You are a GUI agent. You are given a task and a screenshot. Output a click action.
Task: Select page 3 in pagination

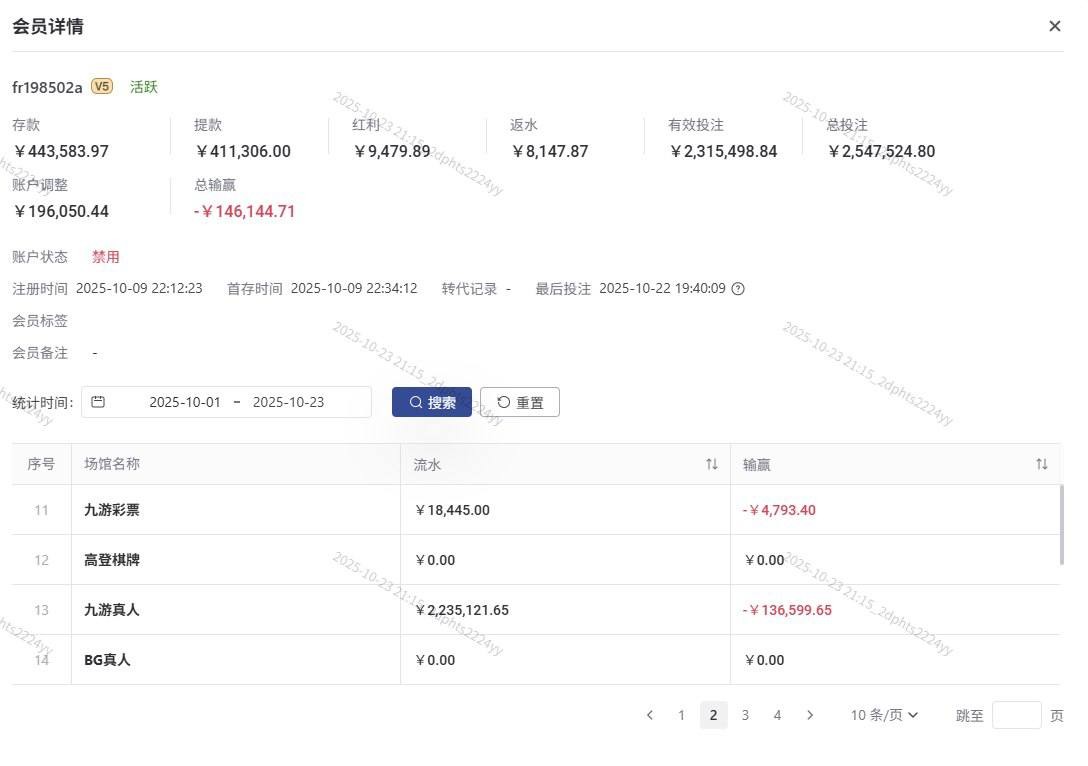745,715
